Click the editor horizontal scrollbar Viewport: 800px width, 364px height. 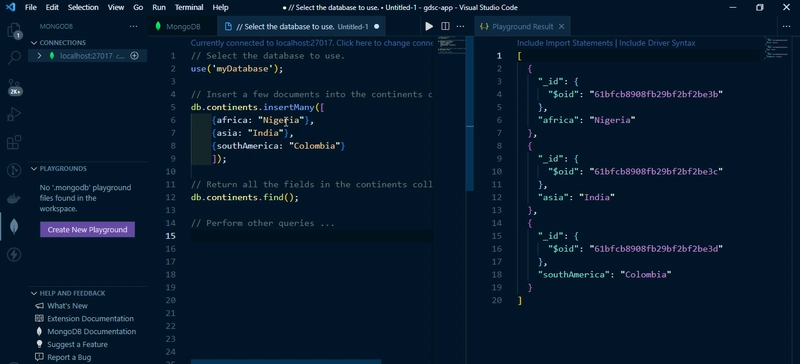(286, 361)
